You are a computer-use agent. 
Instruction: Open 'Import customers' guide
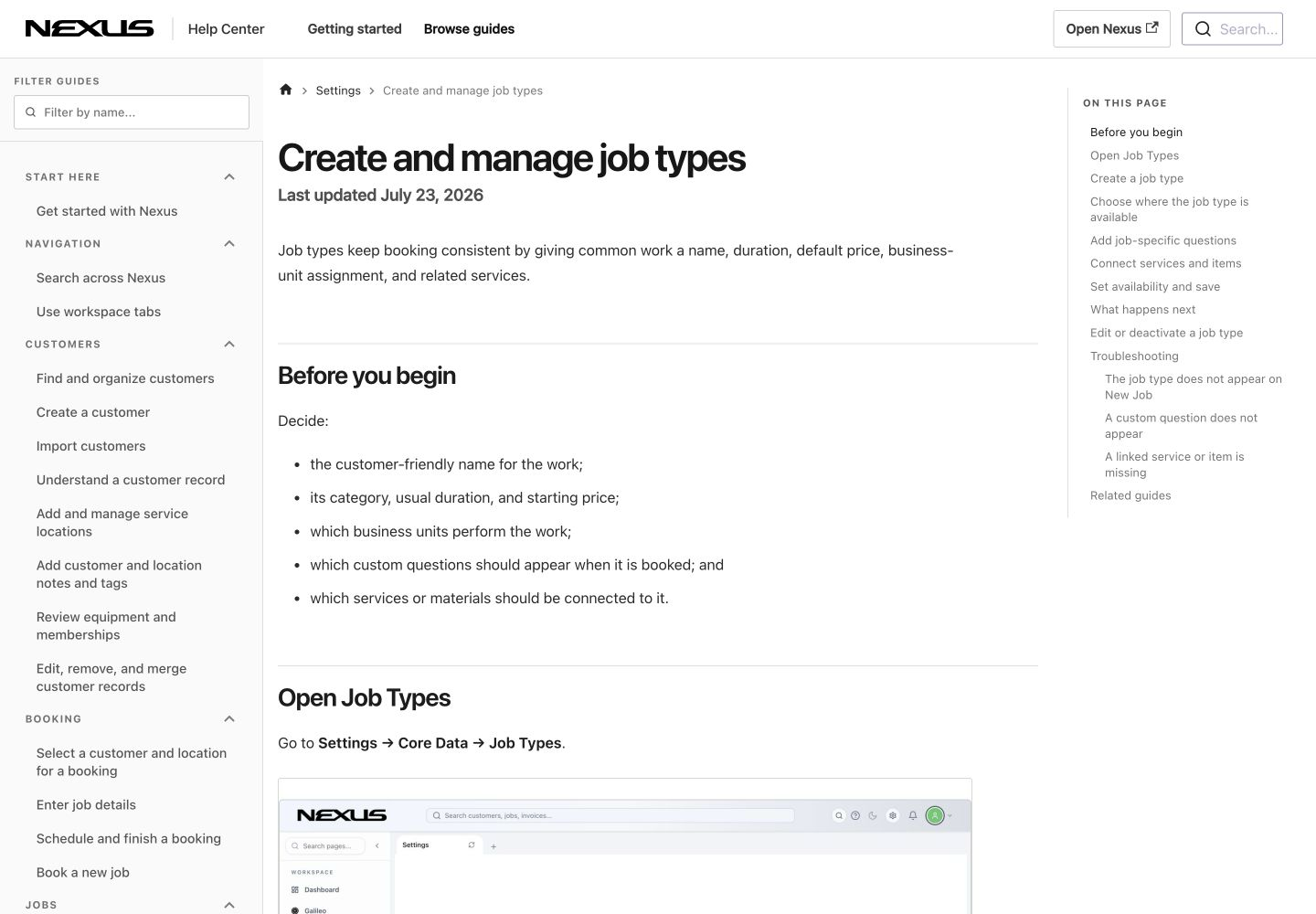90,446
